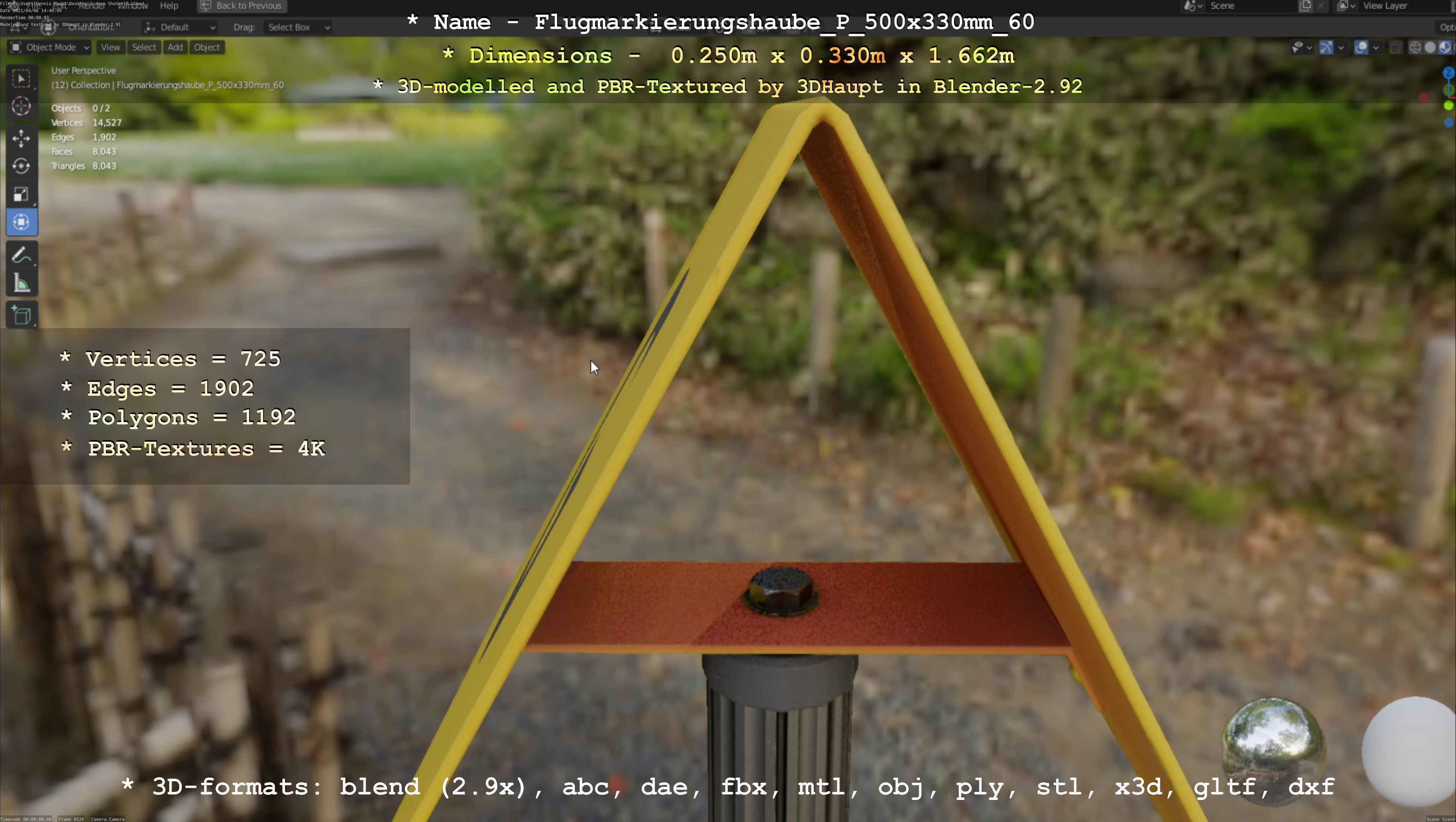Activate the 3D Cursor tool
This screenshot has width=1456, height=822.
(21, 106)
